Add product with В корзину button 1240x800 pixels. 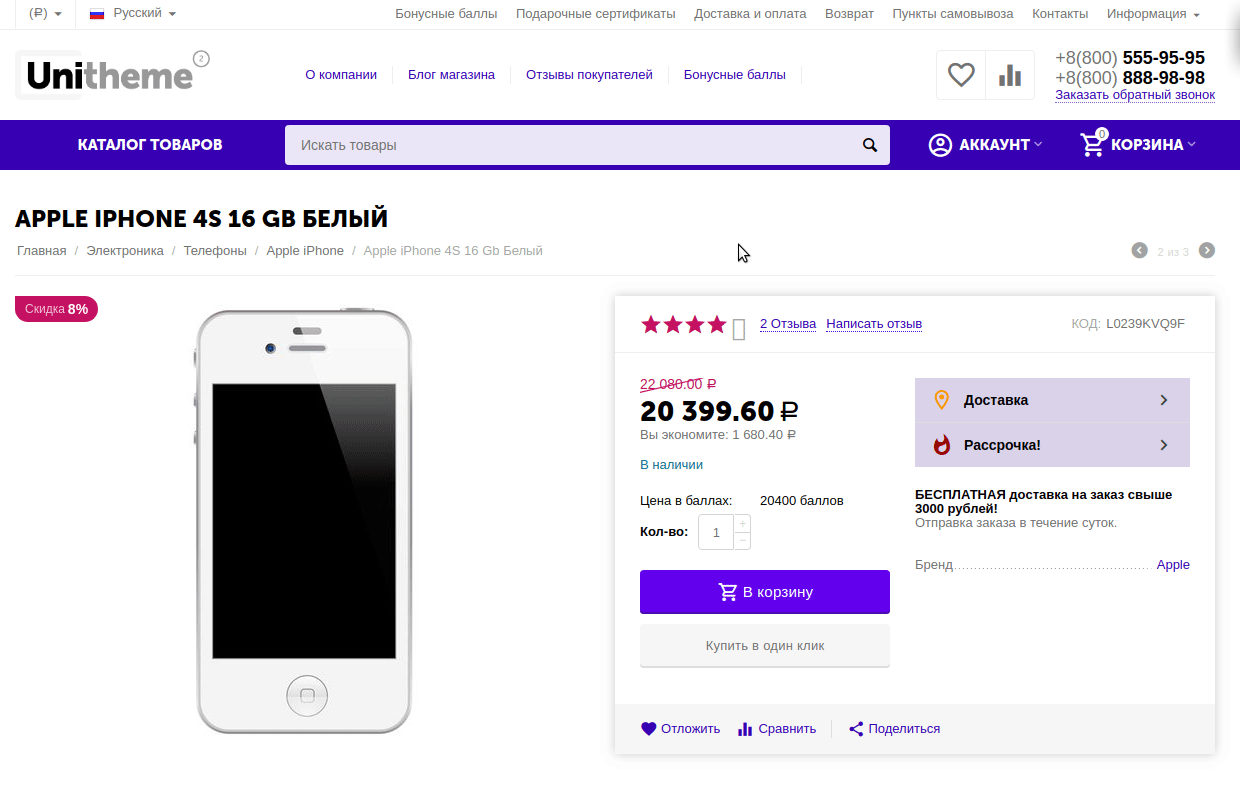765,592
